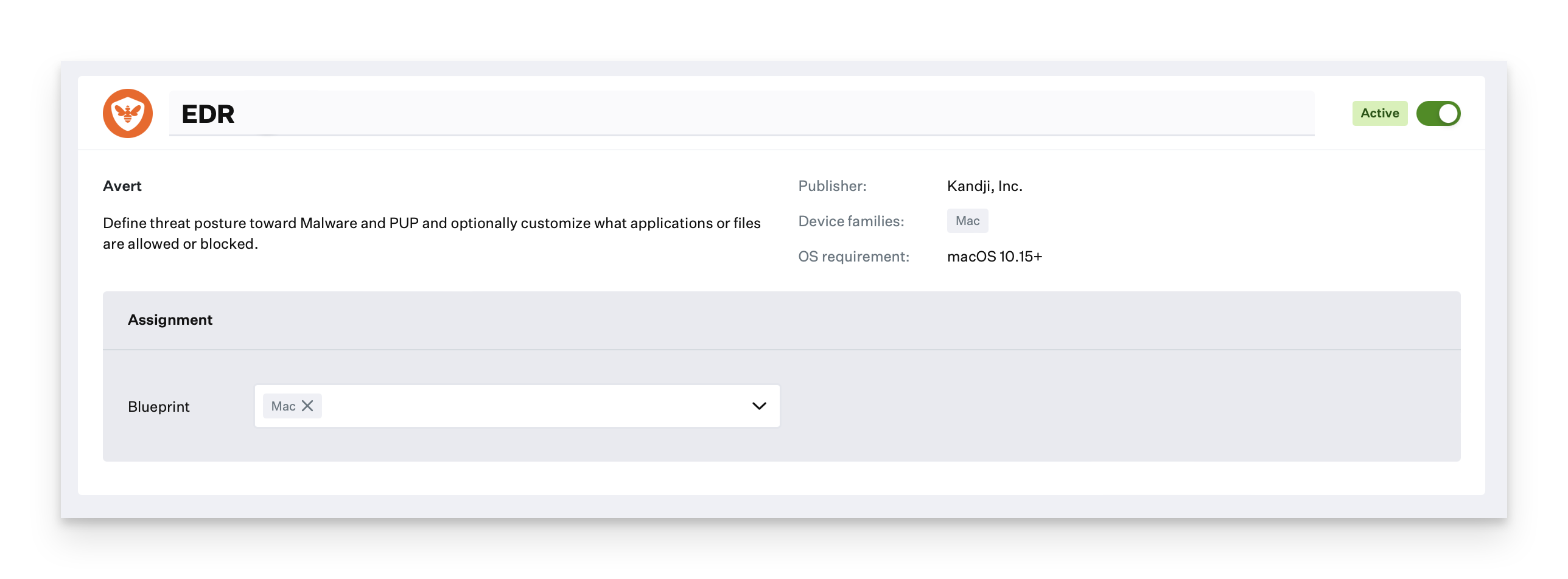This screenshot has width=1568, height=579.
Task: Select the Avert heading label
Action: point(122,185)
